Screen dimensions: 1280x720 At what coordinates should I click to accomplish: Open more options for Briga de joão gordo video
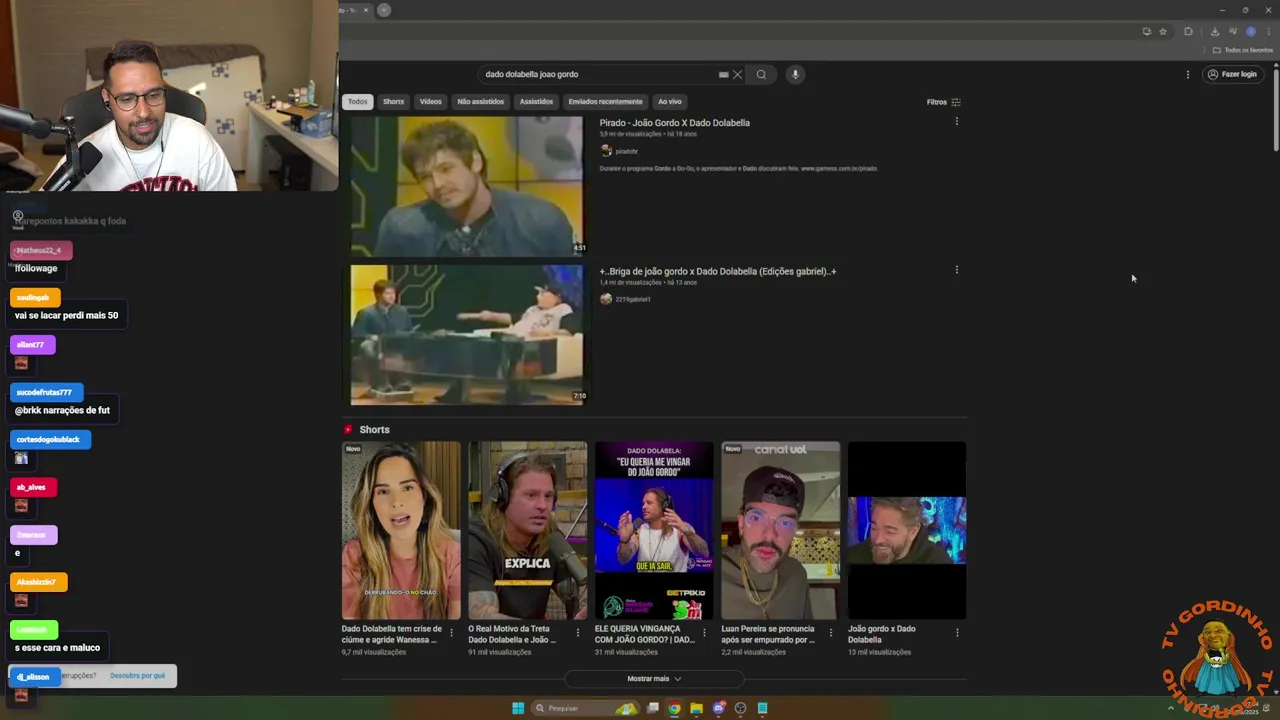(x=956, y=270)
